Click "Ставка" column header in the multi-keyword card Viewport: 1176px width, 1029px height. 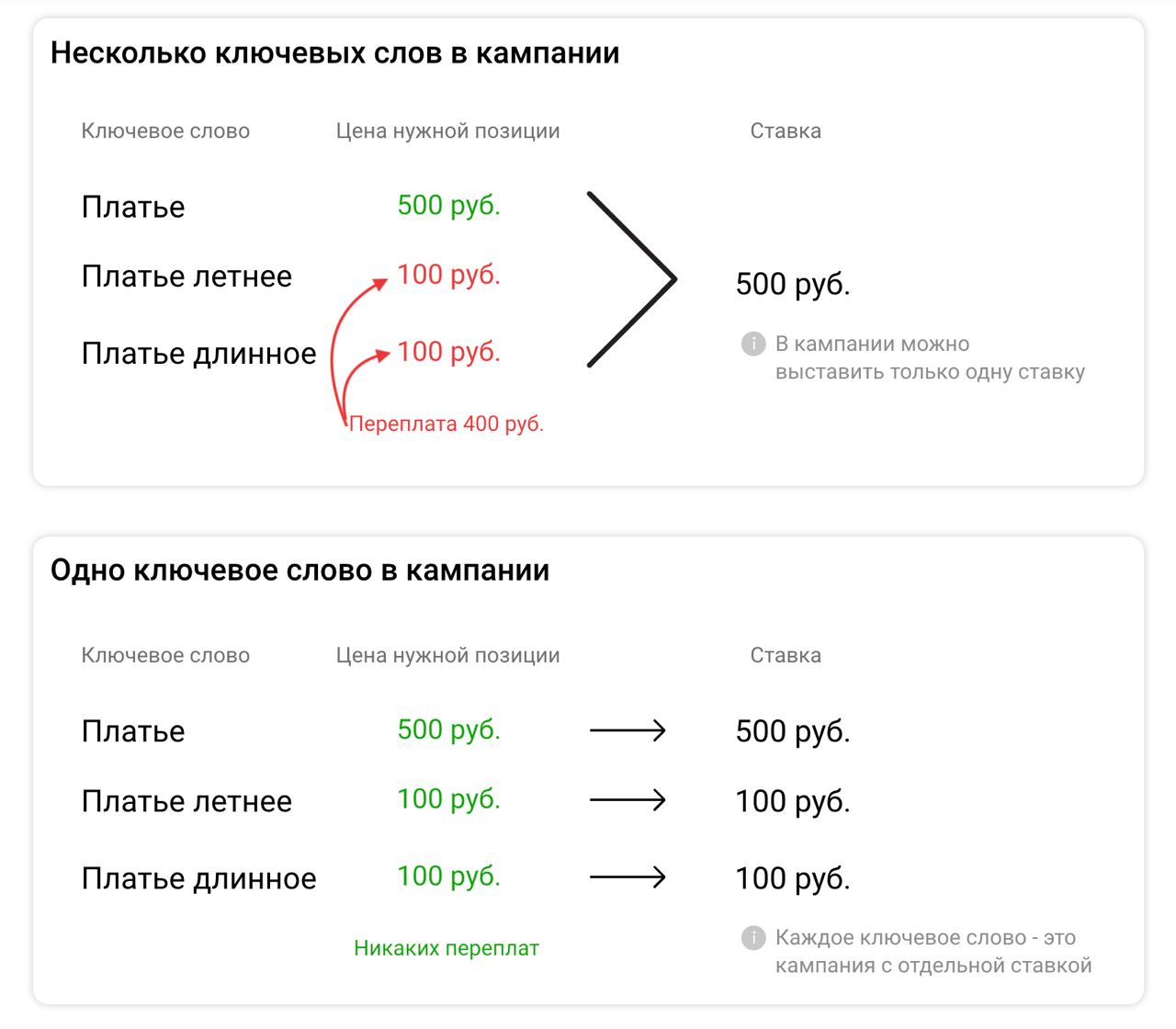[786, 131]
